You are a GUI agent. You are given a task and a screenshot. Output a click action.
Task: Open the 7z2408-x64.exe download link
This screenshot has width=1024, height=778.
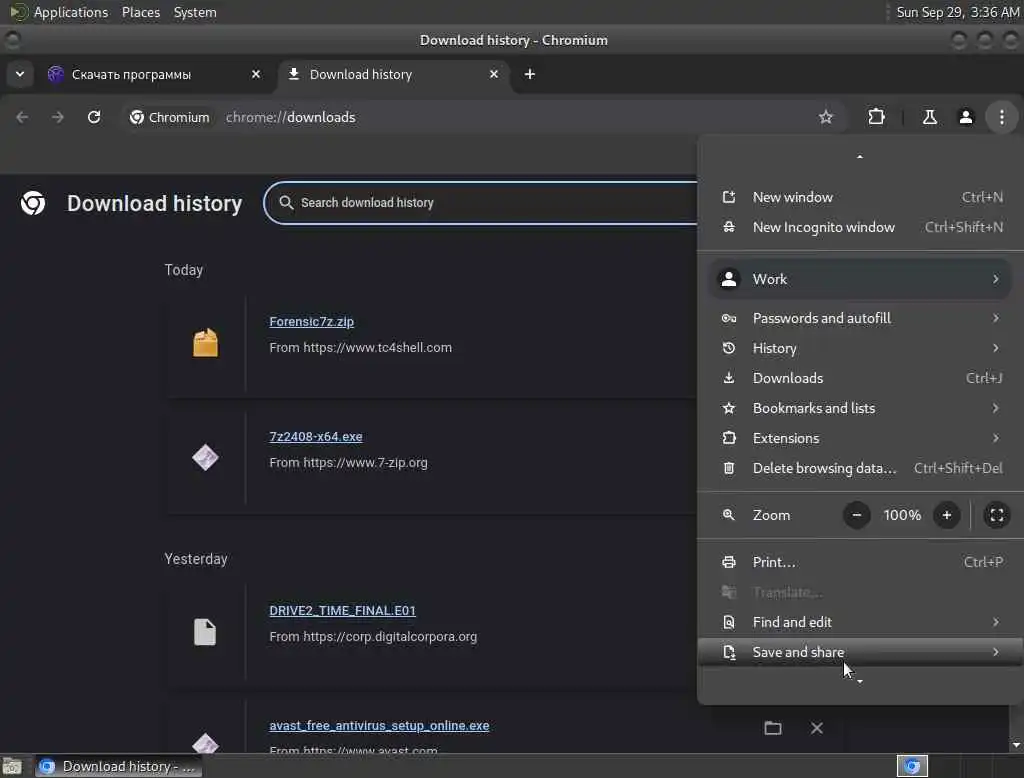point(315,436)
